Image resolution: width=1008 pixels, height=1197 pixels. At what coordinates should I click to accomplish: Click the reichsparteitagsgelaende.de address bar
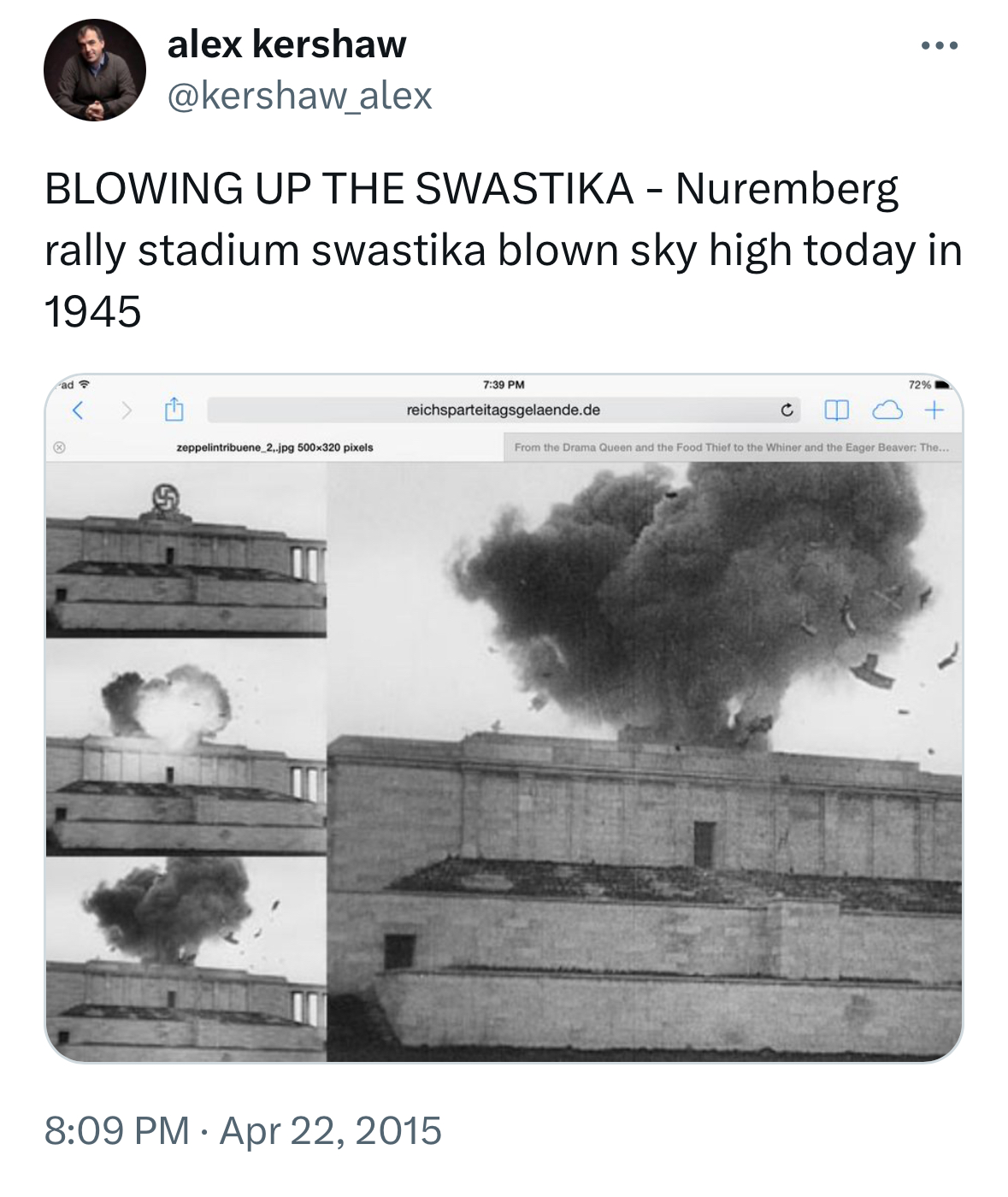click(x=504, y=410)
